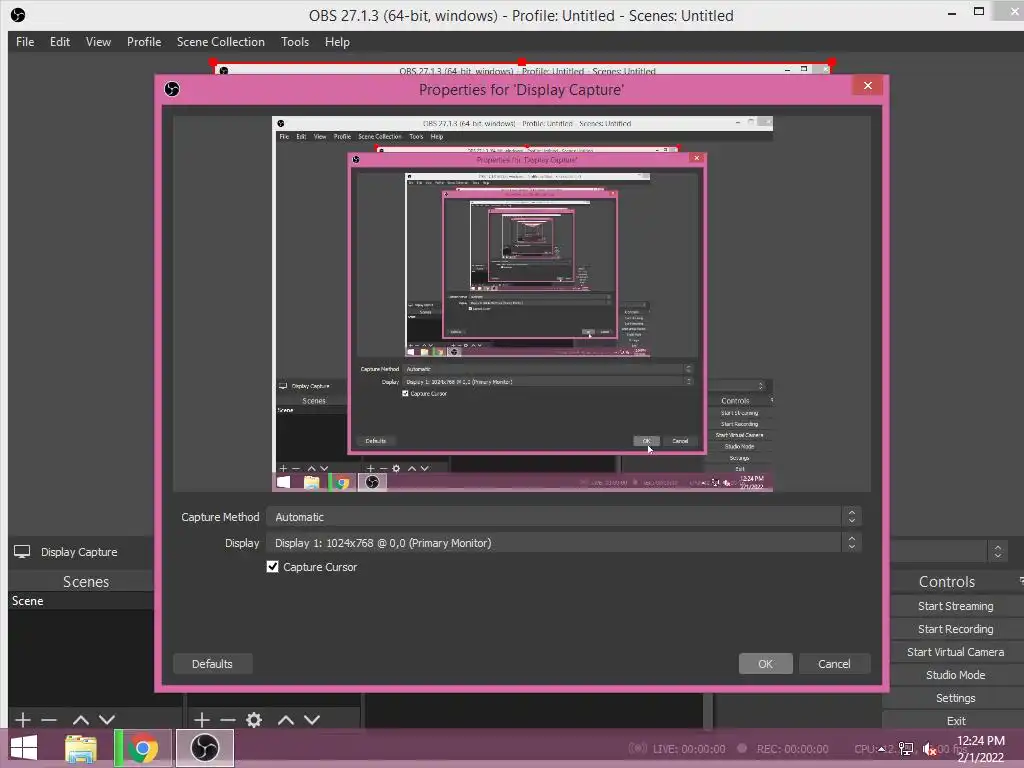Click the Exit button in Controls
Image resolution: width=1024 pixels, height=768 pixels.
click(x=955, y=720)
